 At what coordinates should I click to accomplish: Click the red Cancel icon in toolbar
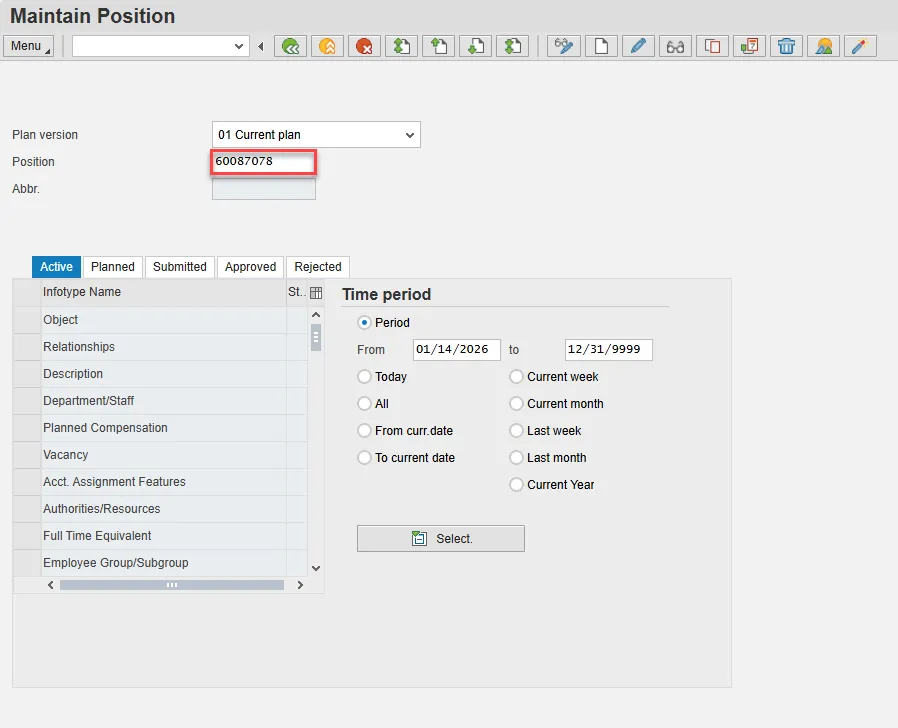364,46
